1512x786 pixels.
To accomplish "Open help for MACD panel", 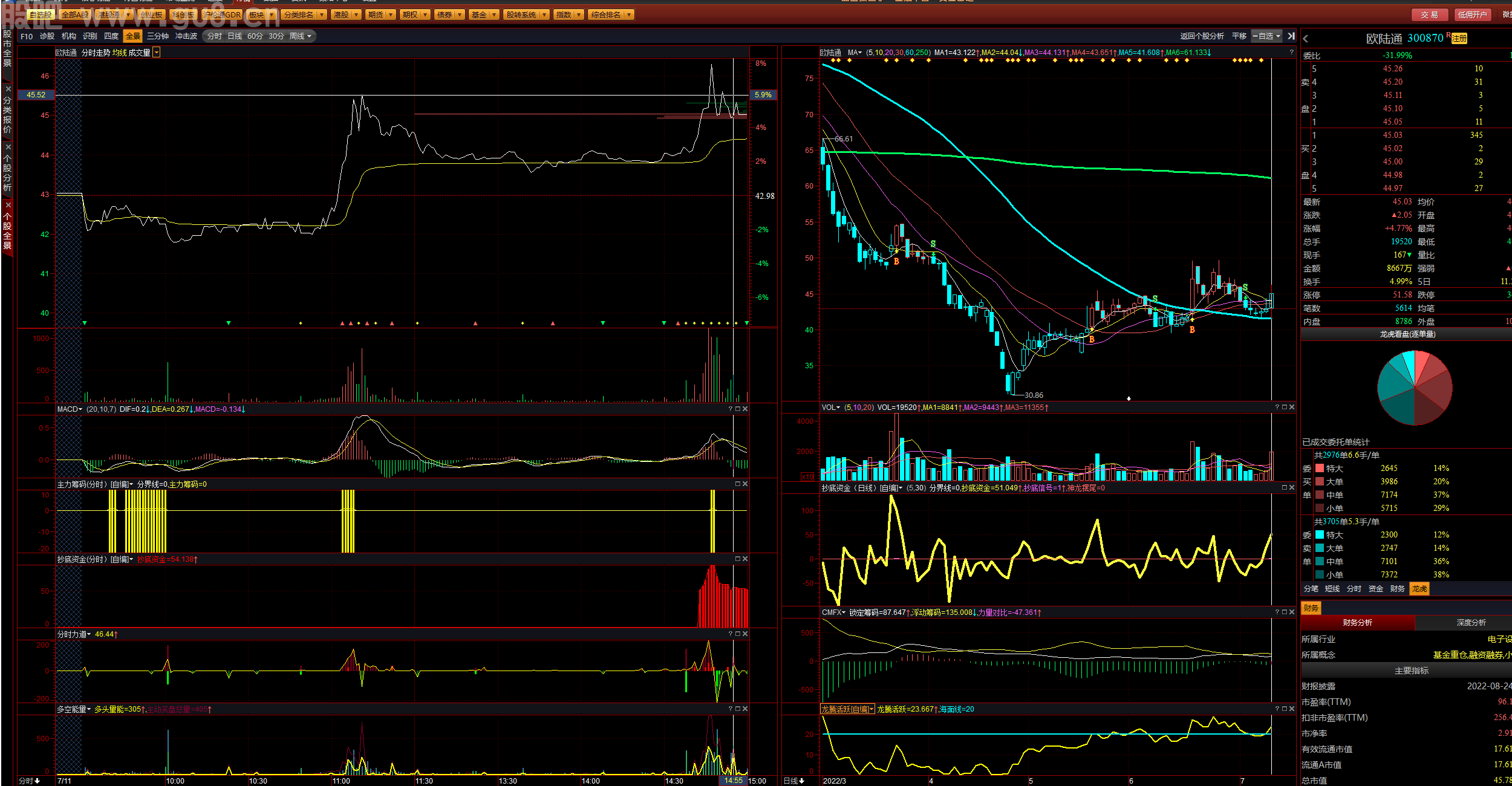I will 731,409.
